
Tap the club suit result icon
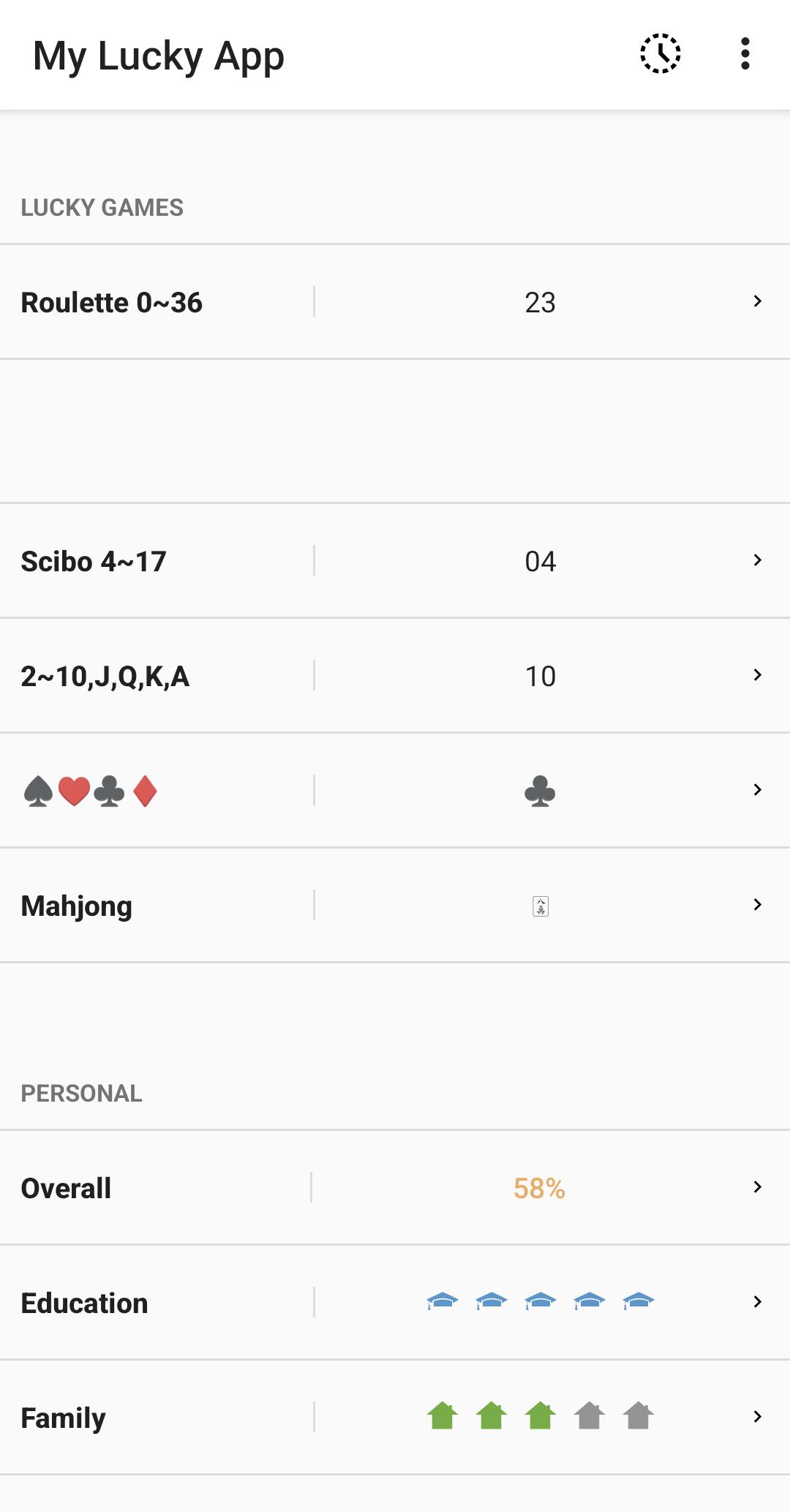(540, 791)
